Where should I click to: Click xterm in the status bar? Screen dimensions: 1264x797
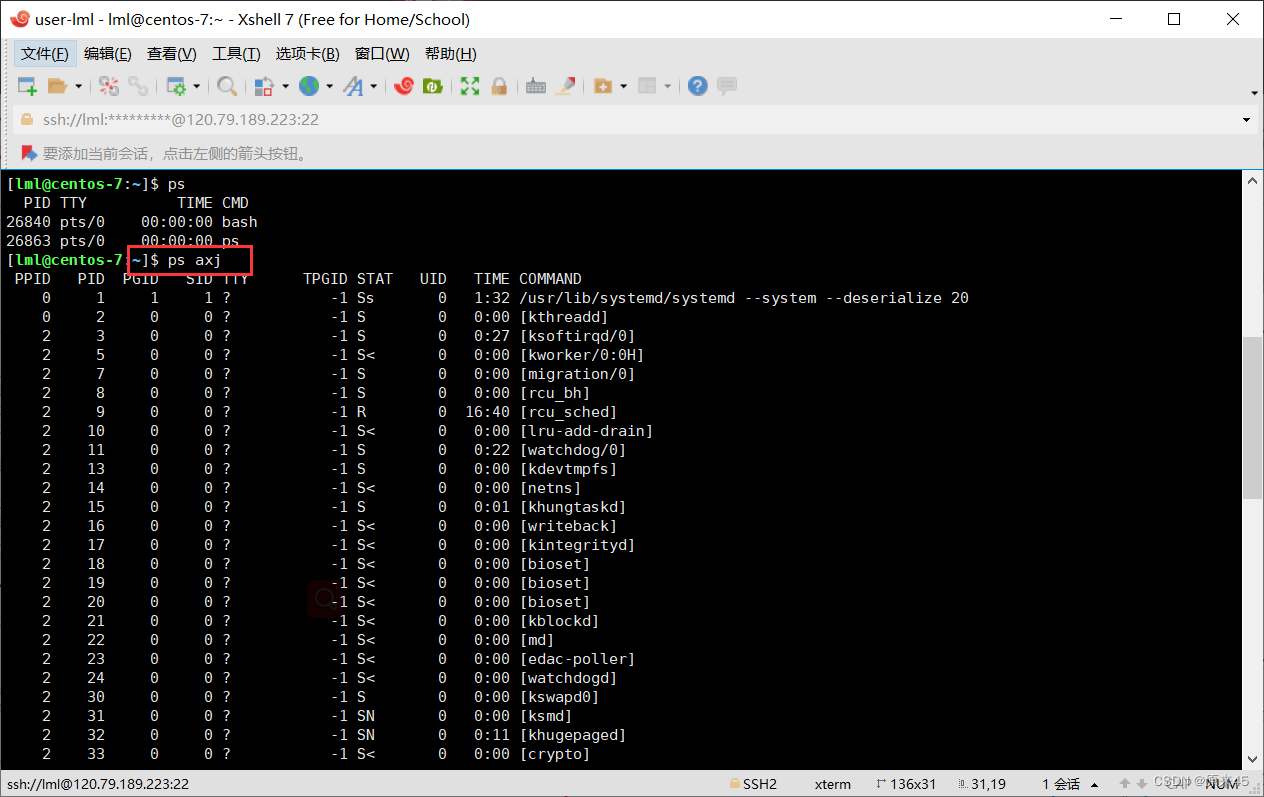coord(832,784)
